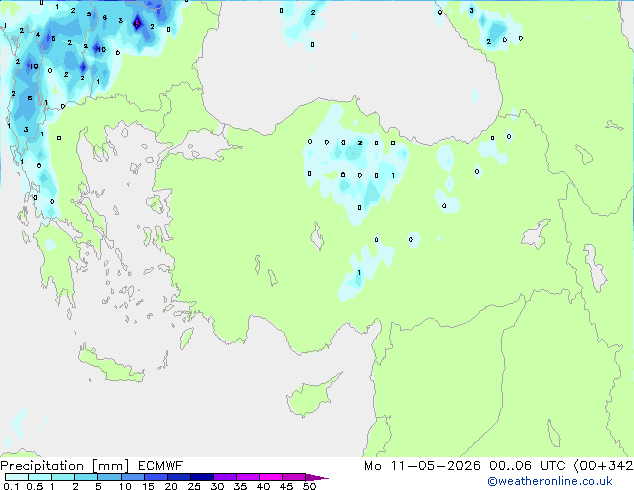Select the 45–50 mm legend swatch
634x490 pixels.
click(x=294, y=477)
